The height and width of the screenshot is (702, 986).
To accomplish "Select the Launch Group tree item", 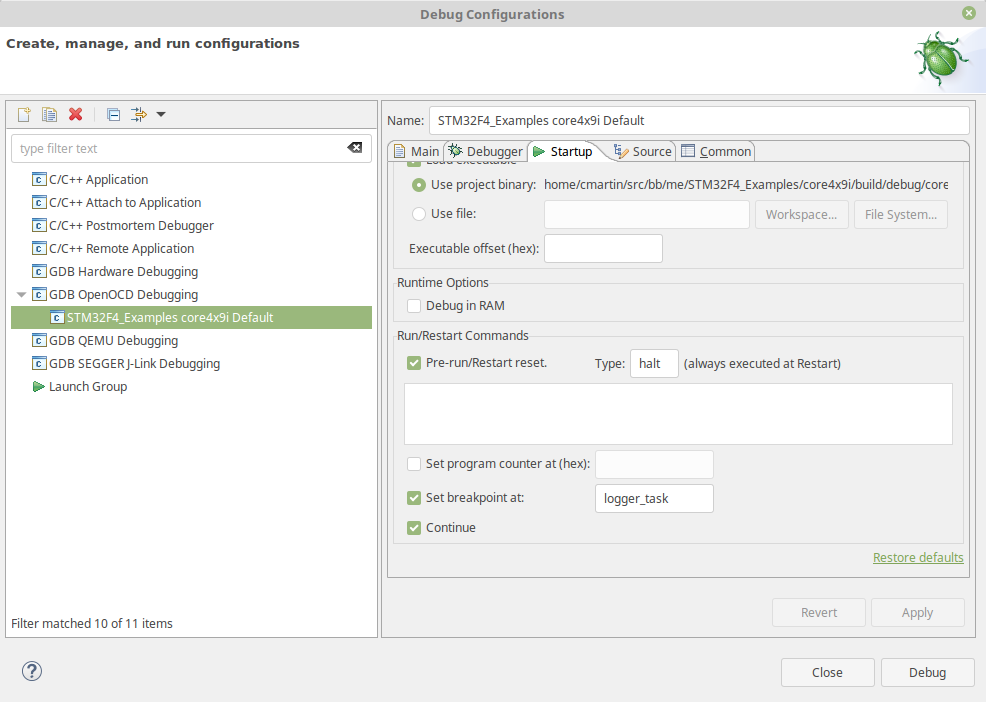I will [x=87, y=387].
